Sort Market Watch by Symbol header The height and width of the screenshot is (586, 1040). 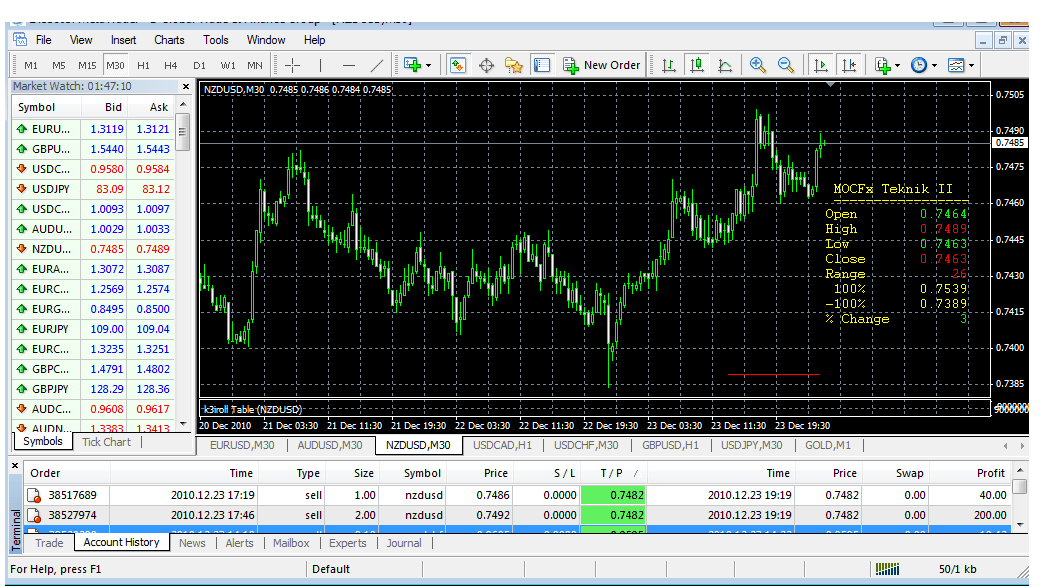click(x=46, y=107)
